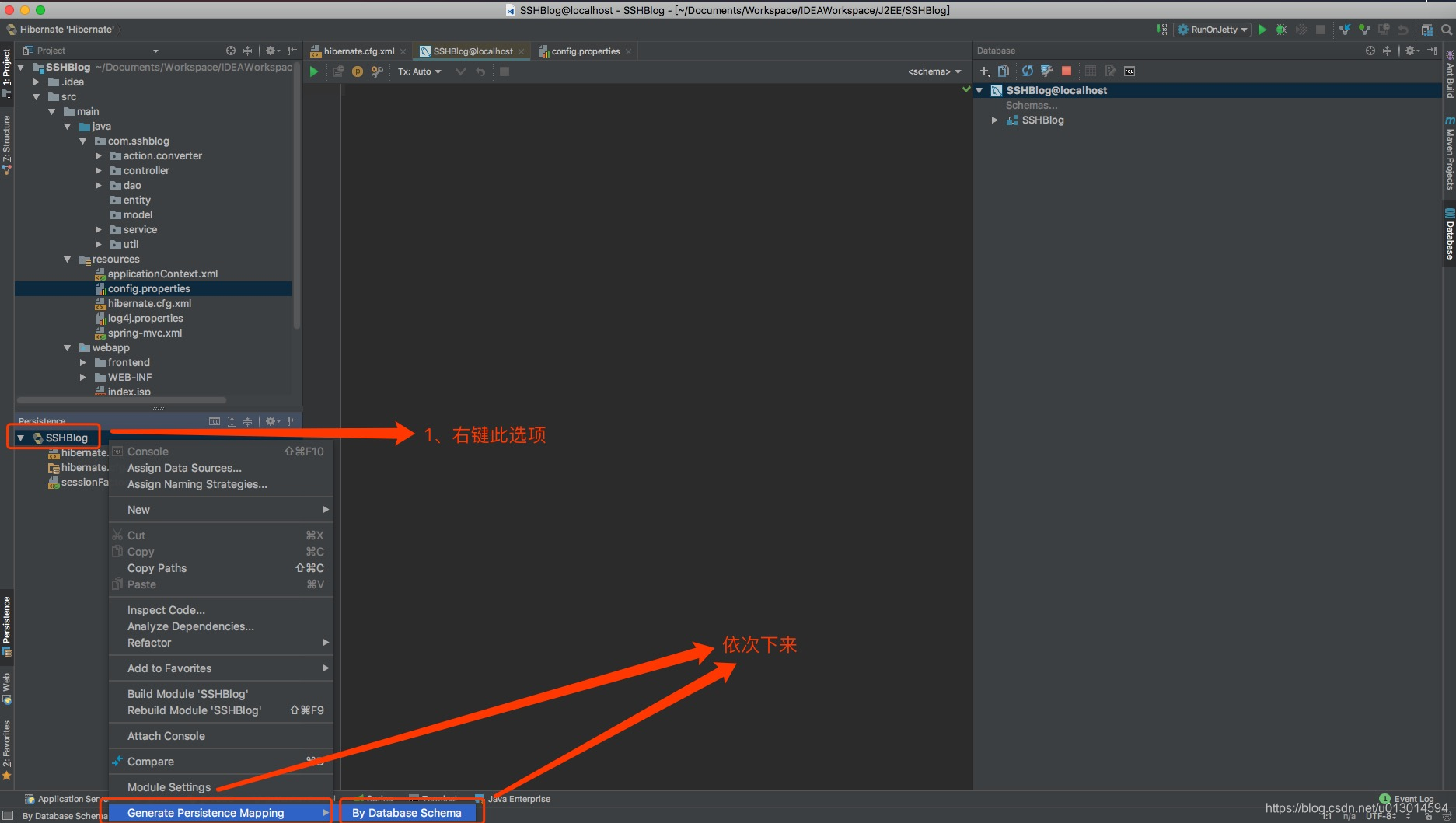Open RunOnJetty configuration dropdown

click(x=1212, y=30)
